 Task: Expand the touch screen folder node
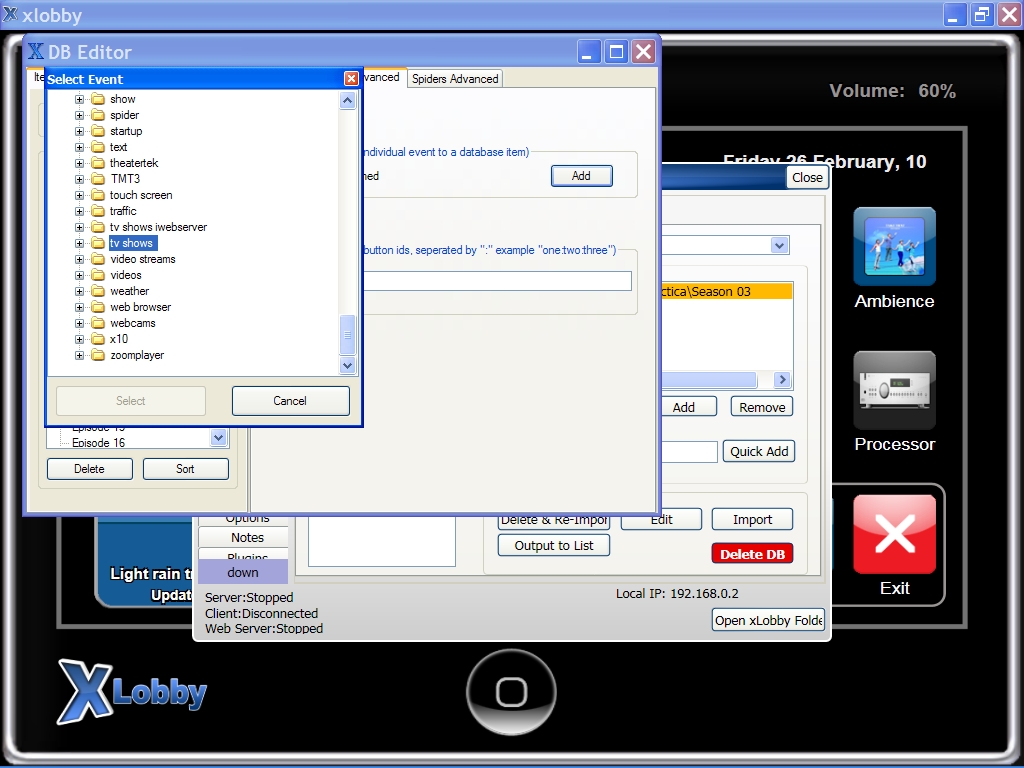[79, 195]
